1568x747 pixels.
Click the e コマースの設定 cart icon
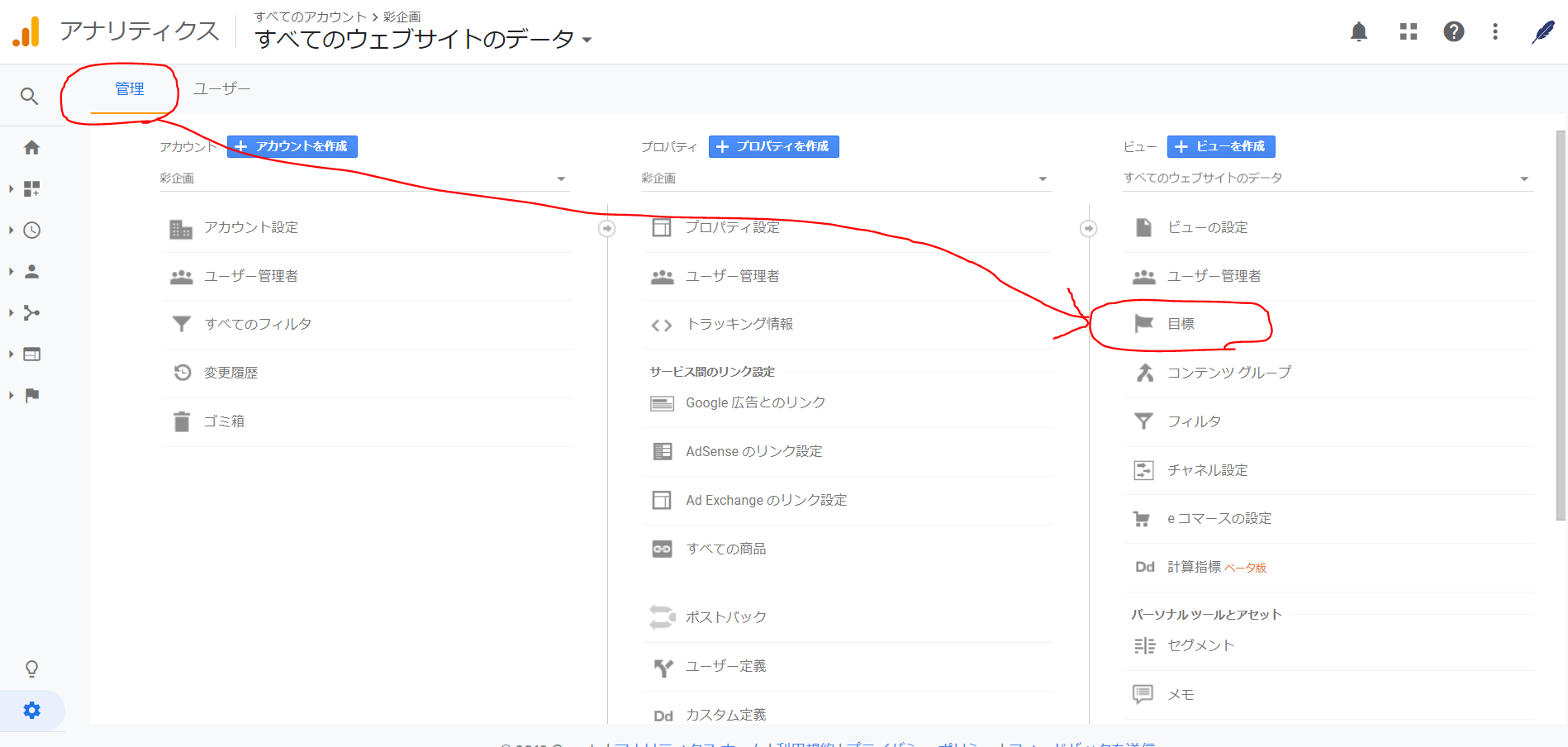(1142, 519)
